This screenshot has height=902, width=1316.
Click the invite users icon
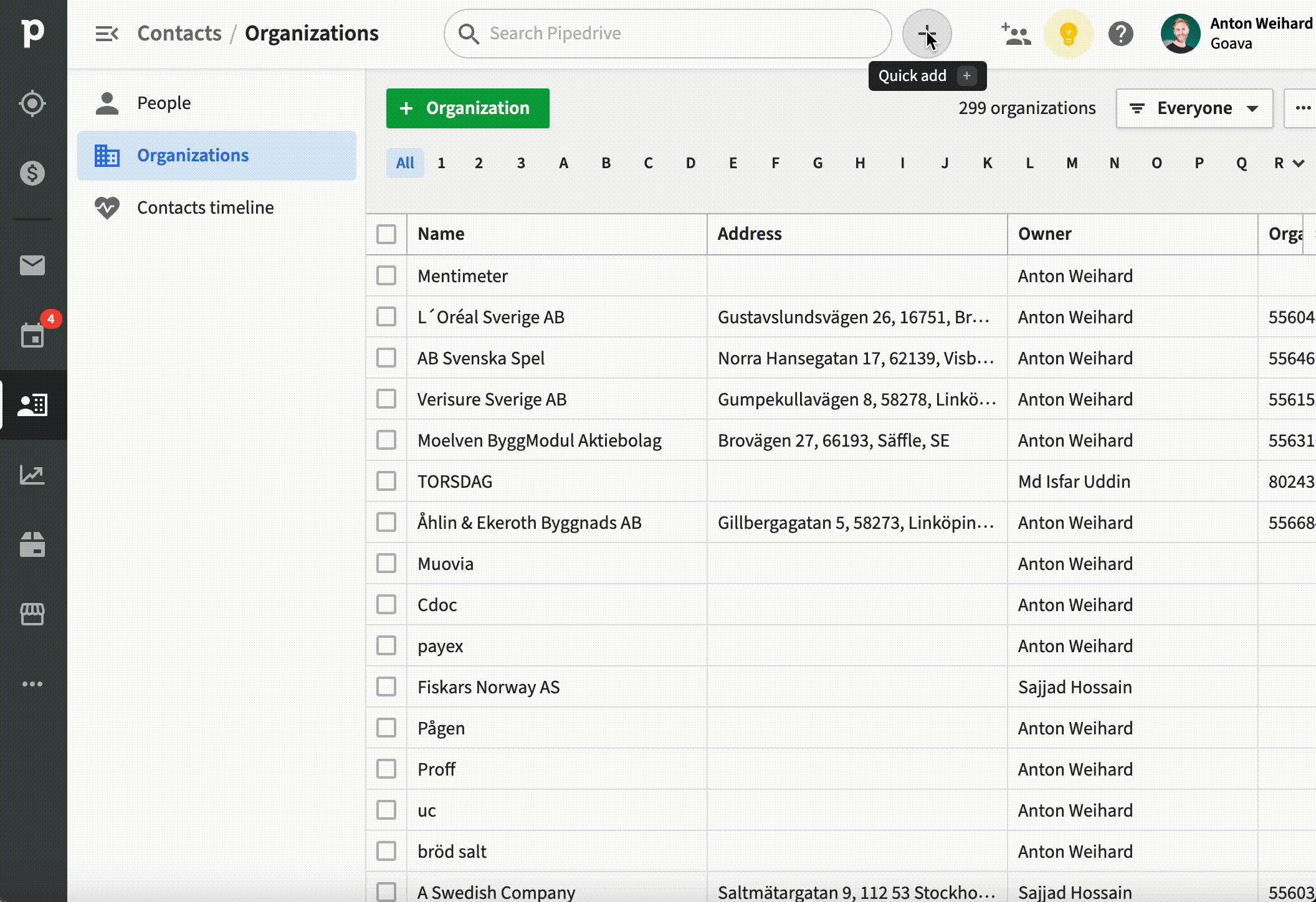point(1016,34)
